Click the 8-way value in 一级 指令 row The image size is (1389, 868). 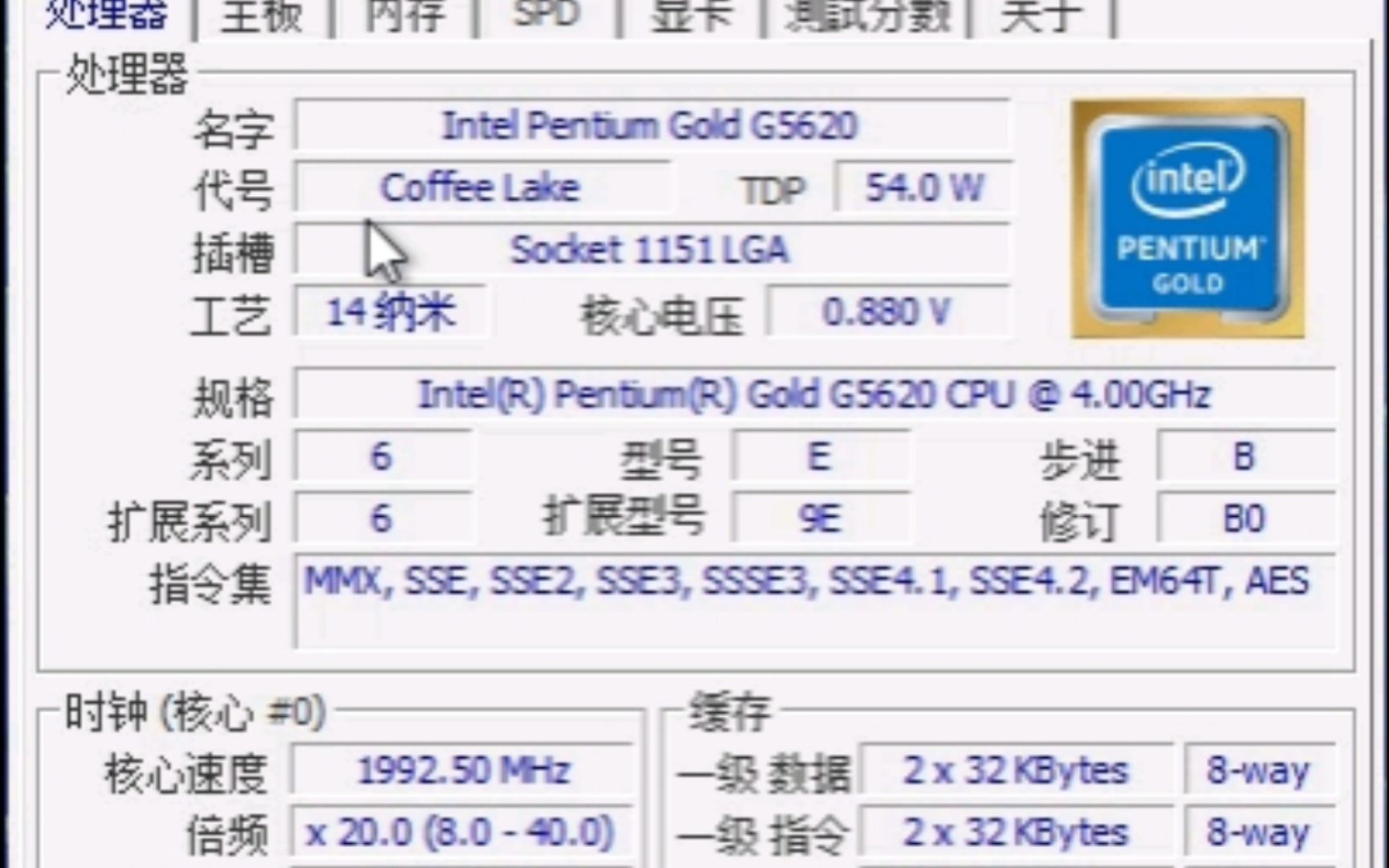click(x=1260, y=833)
